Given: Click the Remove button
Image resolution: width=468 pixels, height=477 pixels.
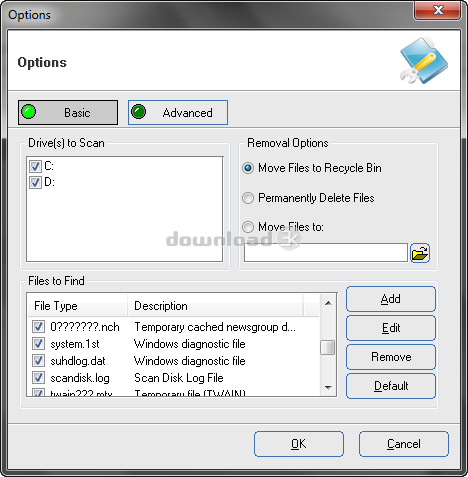Looking at the screenshot, I should click(391, 357).
